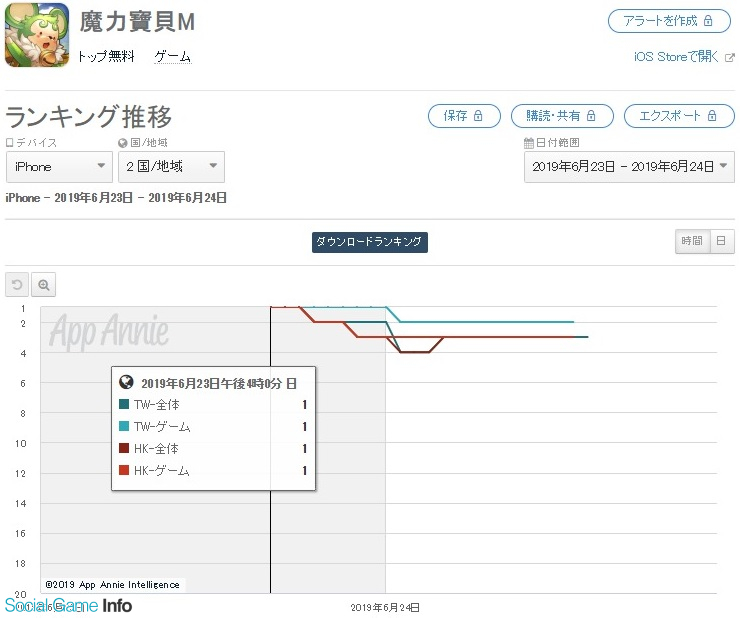Click the magnifier zoom-in icon

(x=44, y=285)
